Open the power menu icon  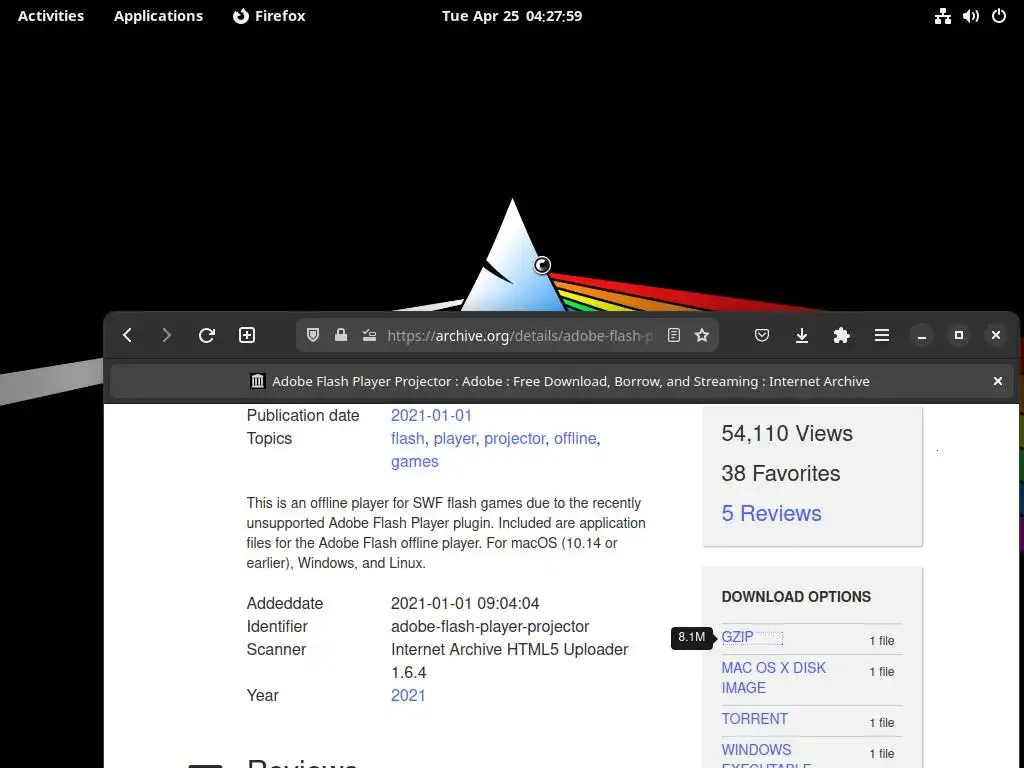point(999,16)
